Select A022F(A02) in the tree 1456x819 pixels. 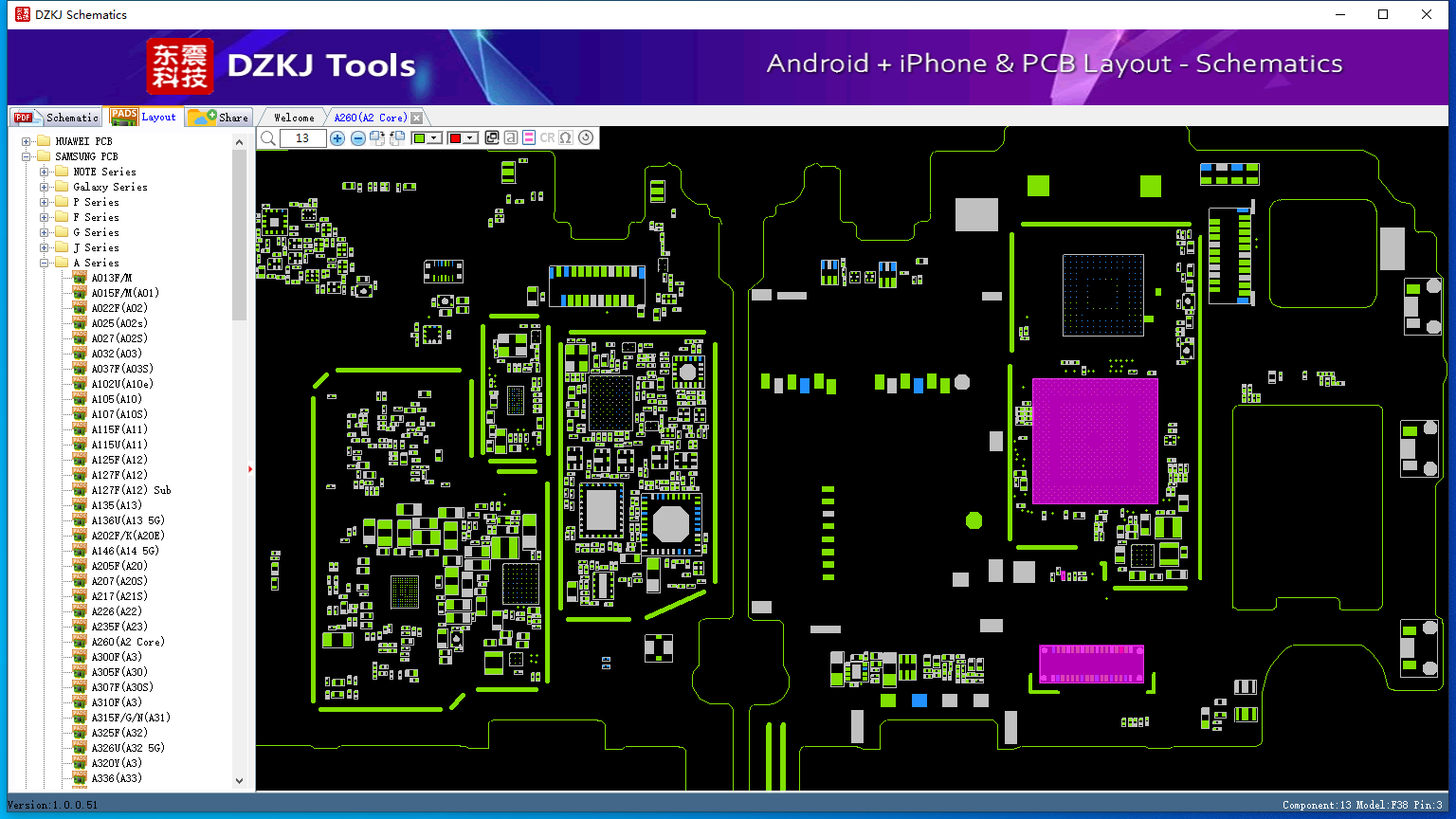[119, 308]
